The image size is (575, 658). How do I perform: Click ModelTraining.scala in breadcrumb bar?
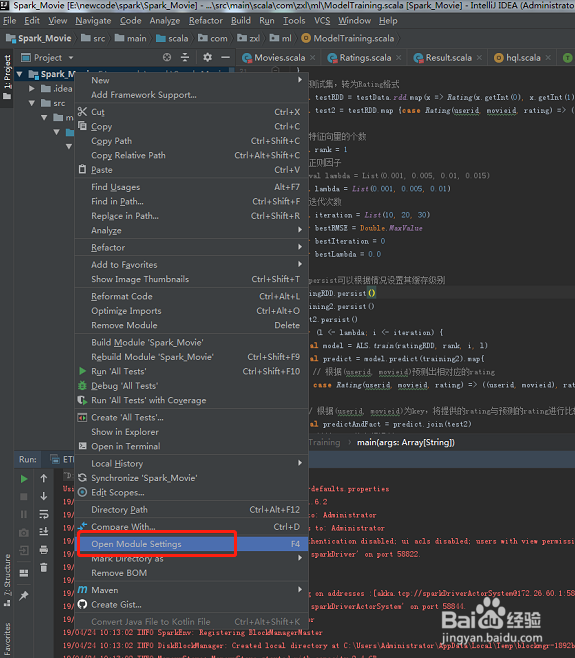click(x=348, y=39)
